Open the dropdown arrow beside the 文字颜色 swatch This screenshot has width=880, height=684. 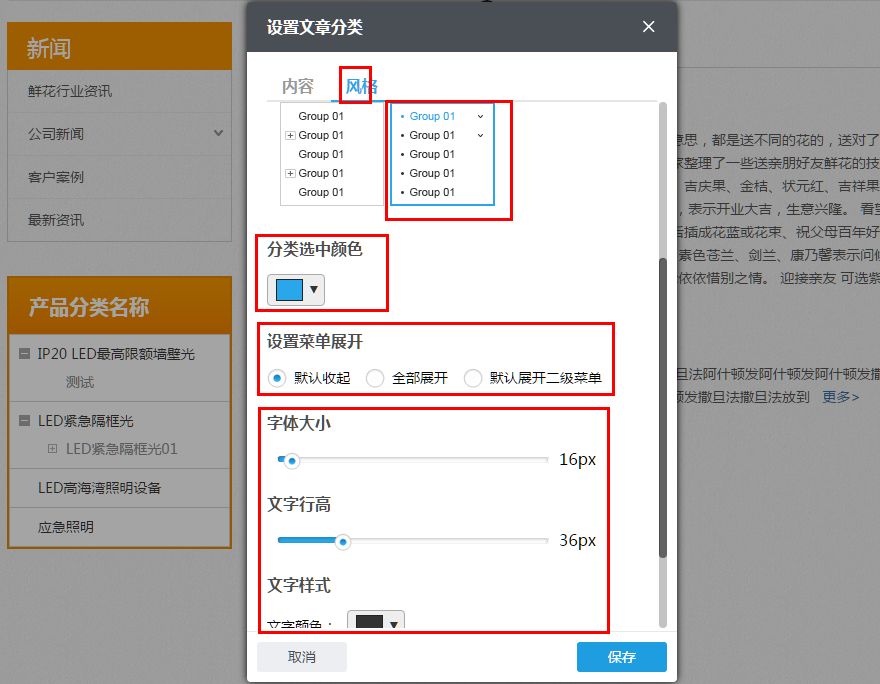click(392, 621)
